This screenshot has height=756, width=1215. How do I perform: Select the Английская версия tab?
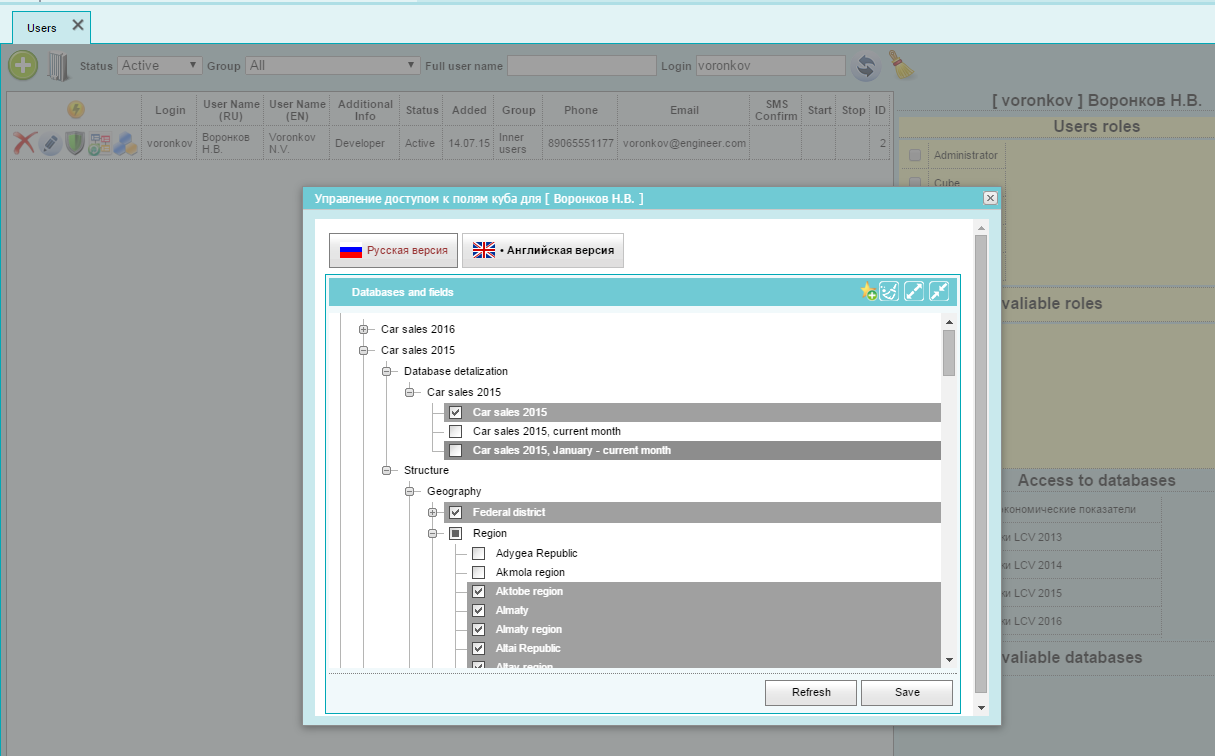[x=543, y=251]
